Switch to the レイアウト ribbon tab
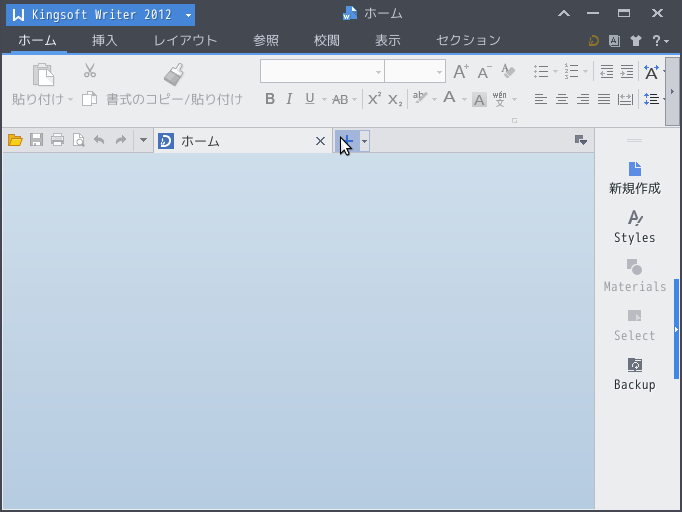 [x=186, y=40]
